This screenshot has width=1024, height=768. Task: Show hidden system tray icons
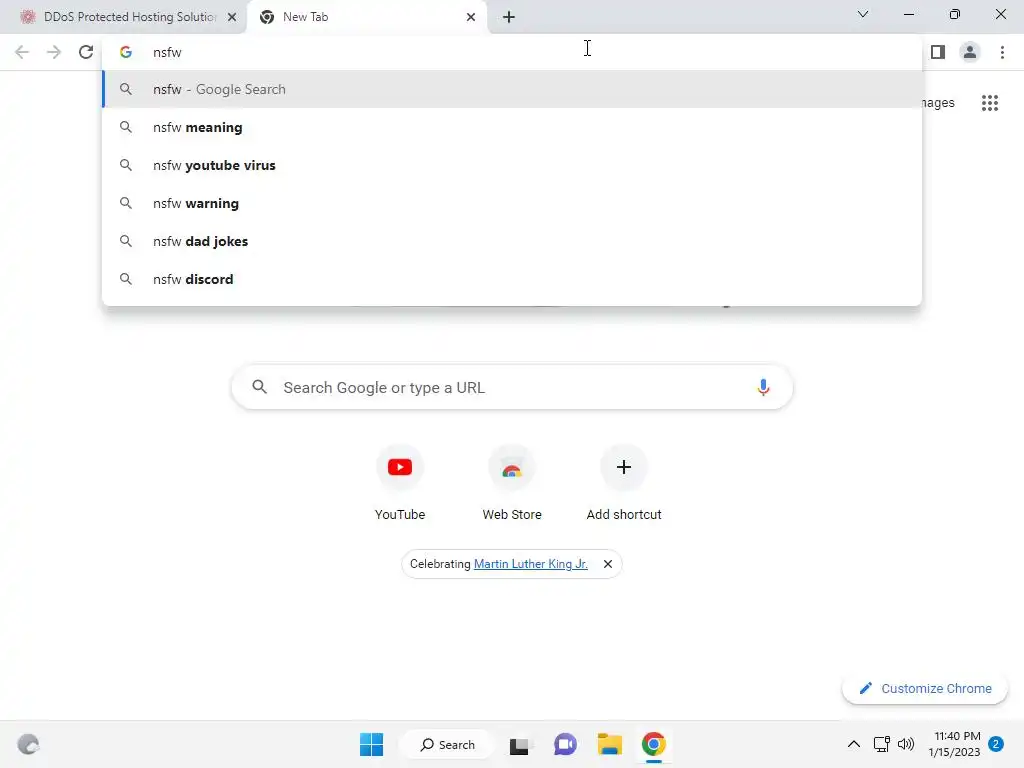(854, 744)
